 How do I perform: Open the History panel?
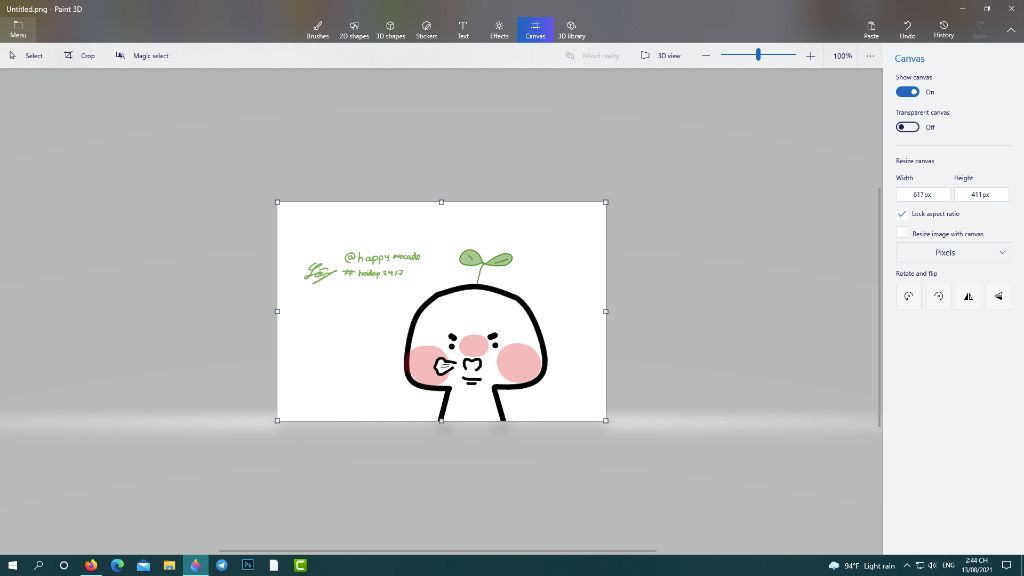click(944, 30)
